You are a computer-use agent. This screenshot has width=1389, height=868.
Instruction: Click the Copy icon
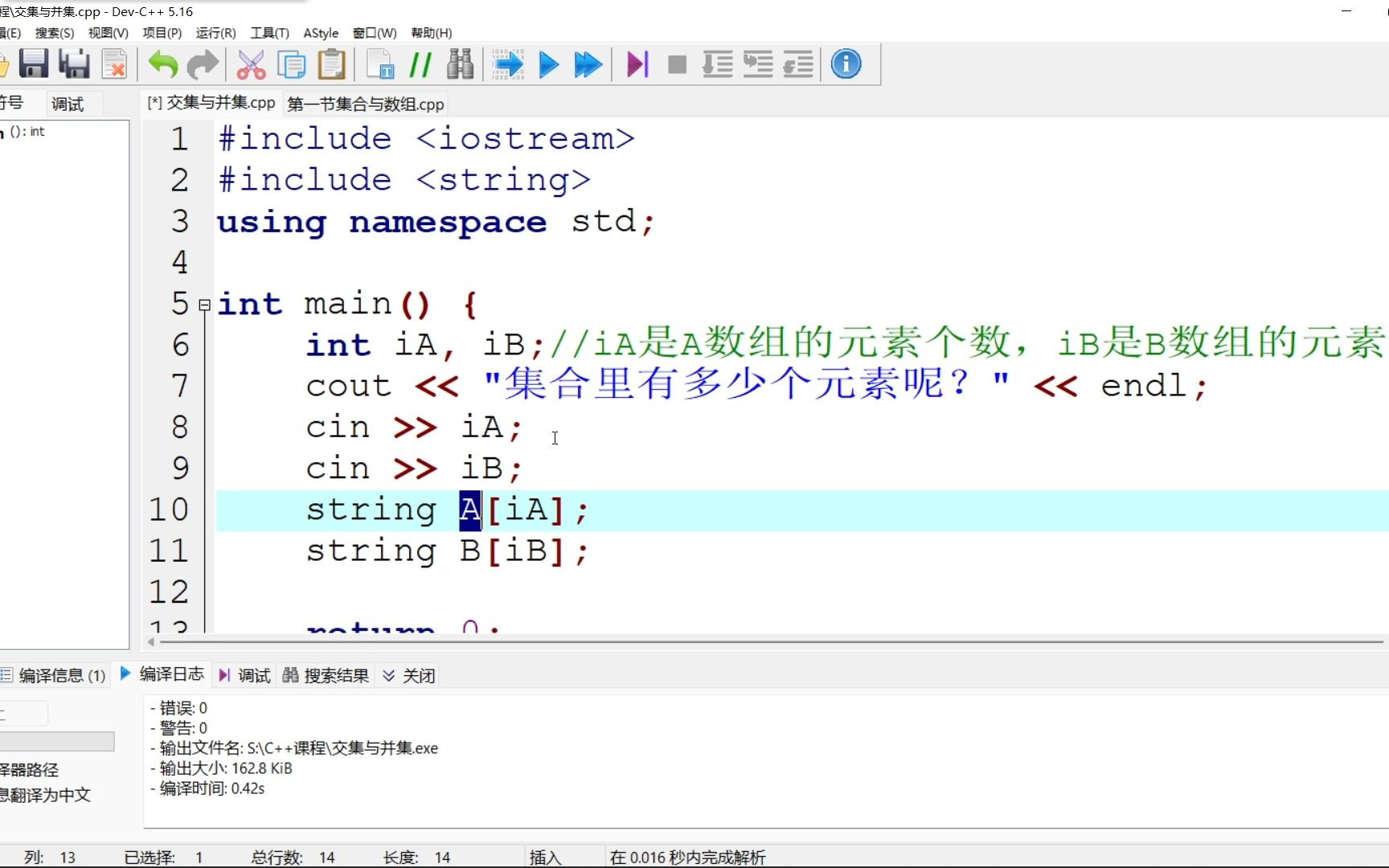(x=291, y=64)
